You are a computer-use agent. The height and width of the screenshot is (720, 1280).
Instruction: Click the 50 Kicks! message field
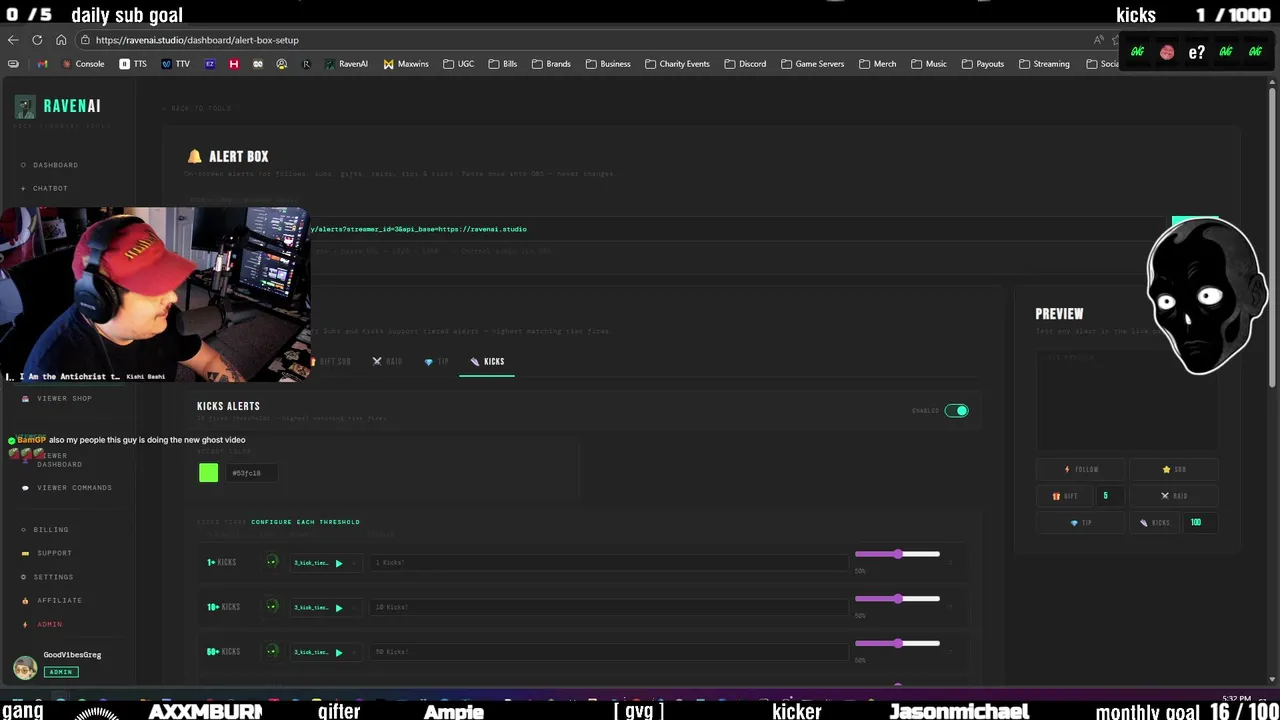click(608, 652)
